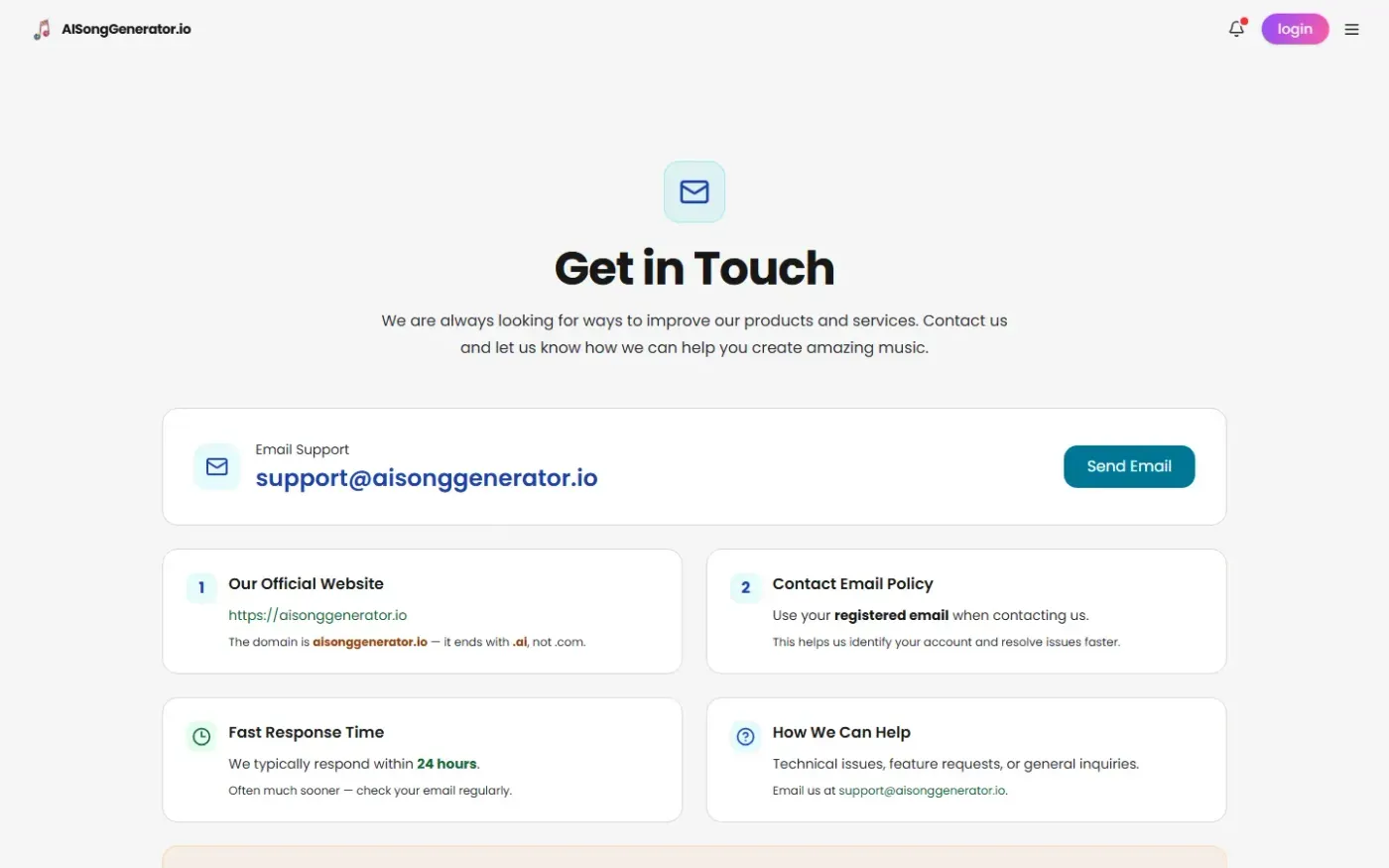
Task: Click the small support email link in How We Can Help
Action: pyautogui.click(x=922, y=791)
